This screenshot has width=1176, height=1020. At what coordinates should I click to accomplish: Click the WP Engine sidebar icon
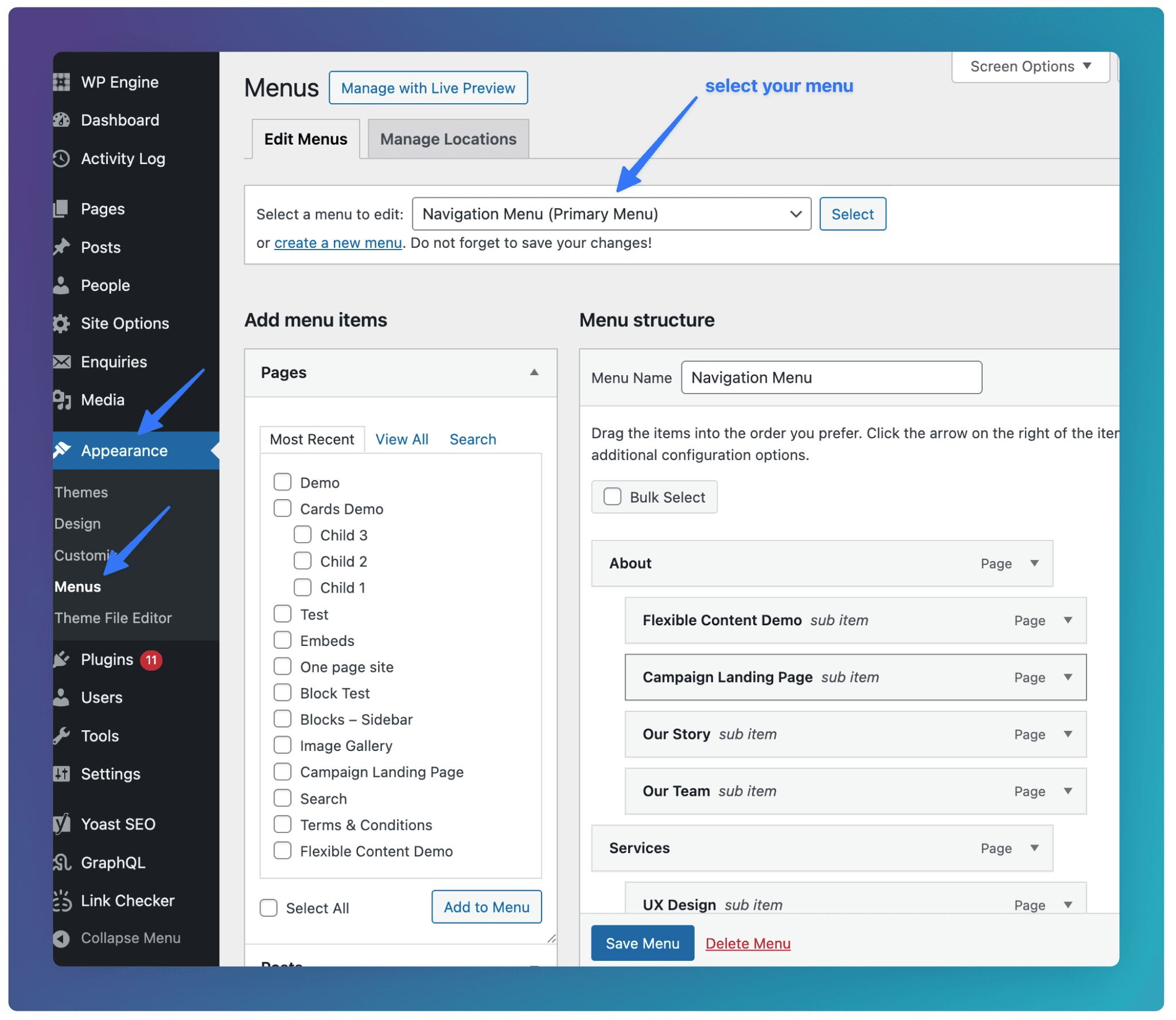click(x=61, y=82)
